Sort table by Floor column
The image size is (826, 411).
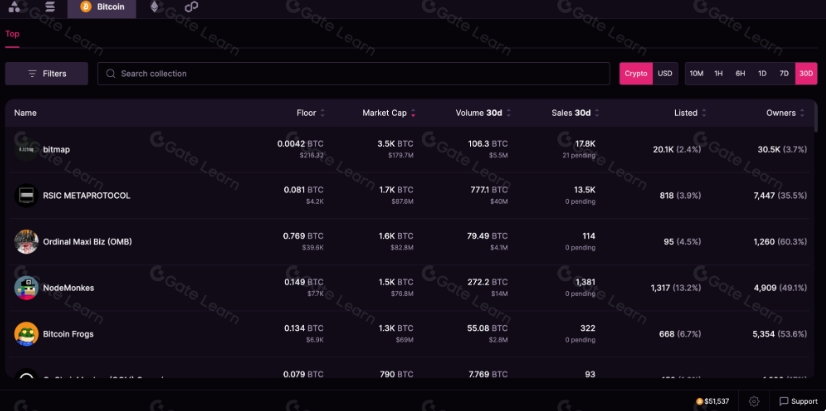310,113
